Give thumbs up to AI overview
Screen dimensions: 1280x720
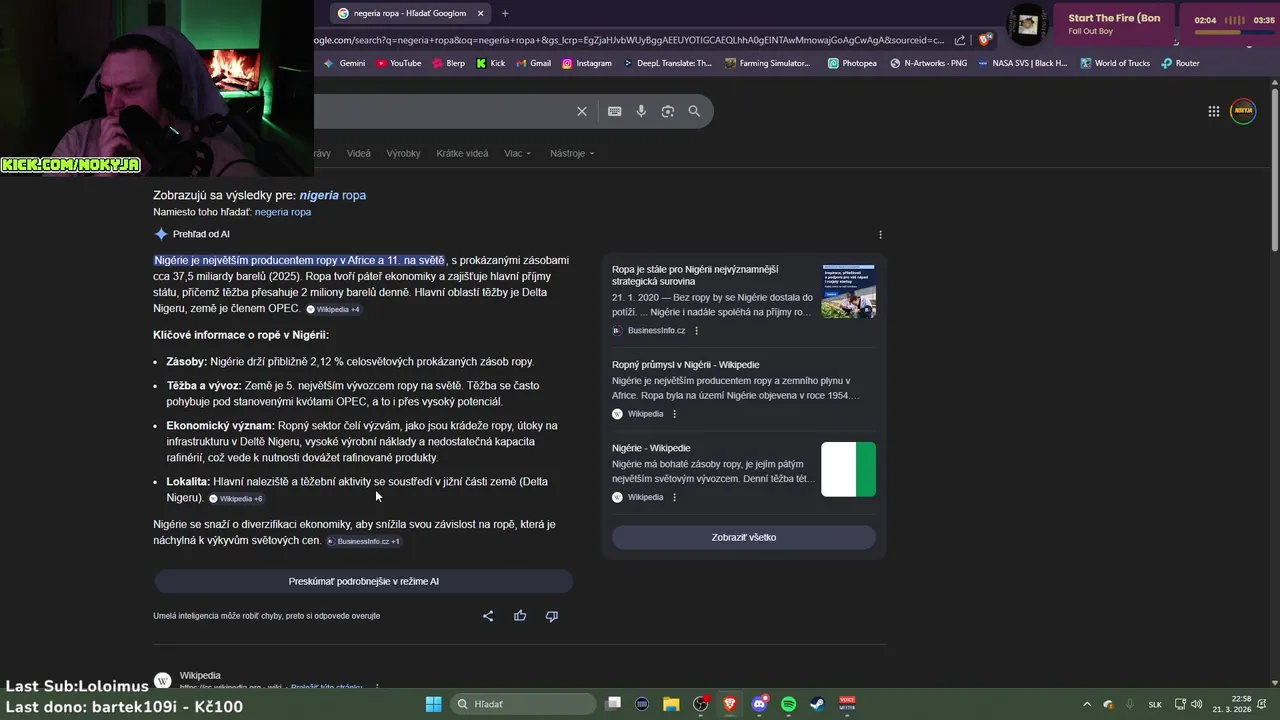pos(520,616)
